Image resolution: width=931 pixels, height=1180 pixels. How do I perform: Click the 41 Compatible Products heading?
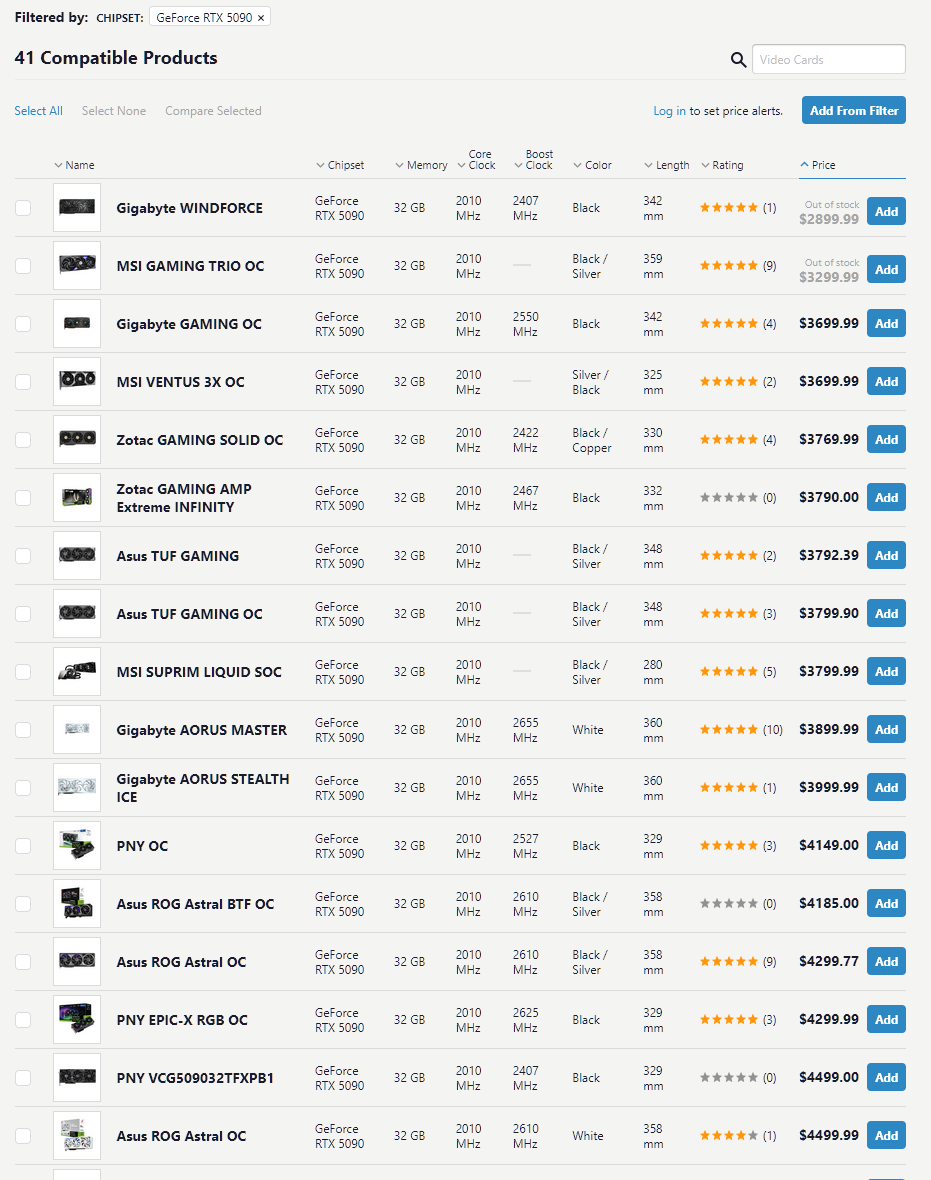(116, 58)
